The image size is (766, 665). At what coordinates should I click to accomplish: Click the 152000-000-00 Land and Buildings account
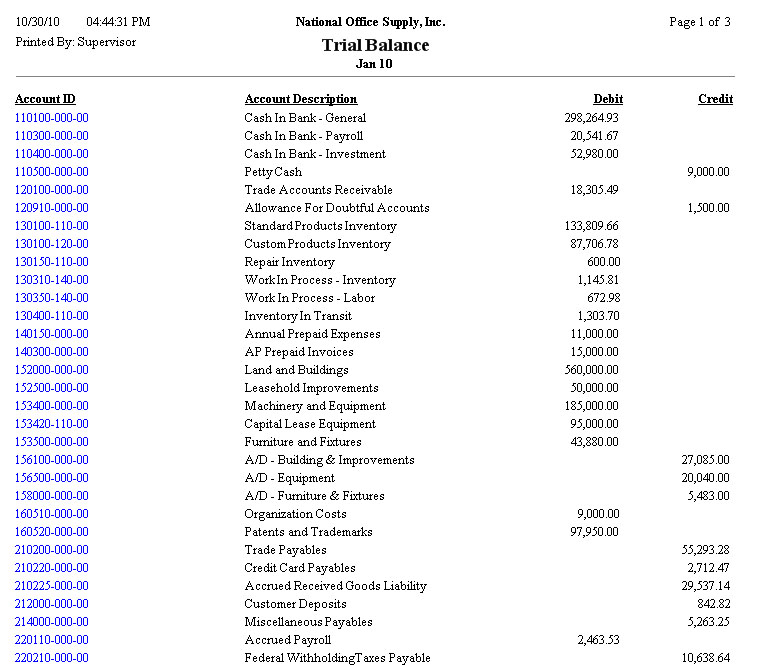[x=52, y=370]
